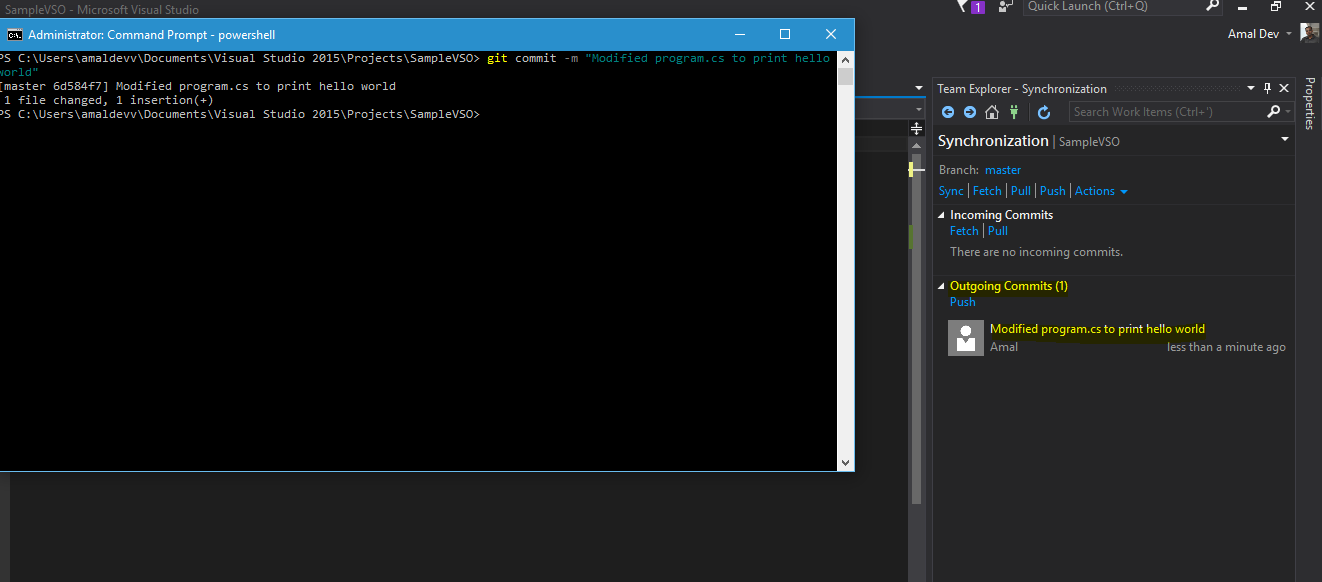
Task: Open the master branch link
Action: (x=1003, y=170)
